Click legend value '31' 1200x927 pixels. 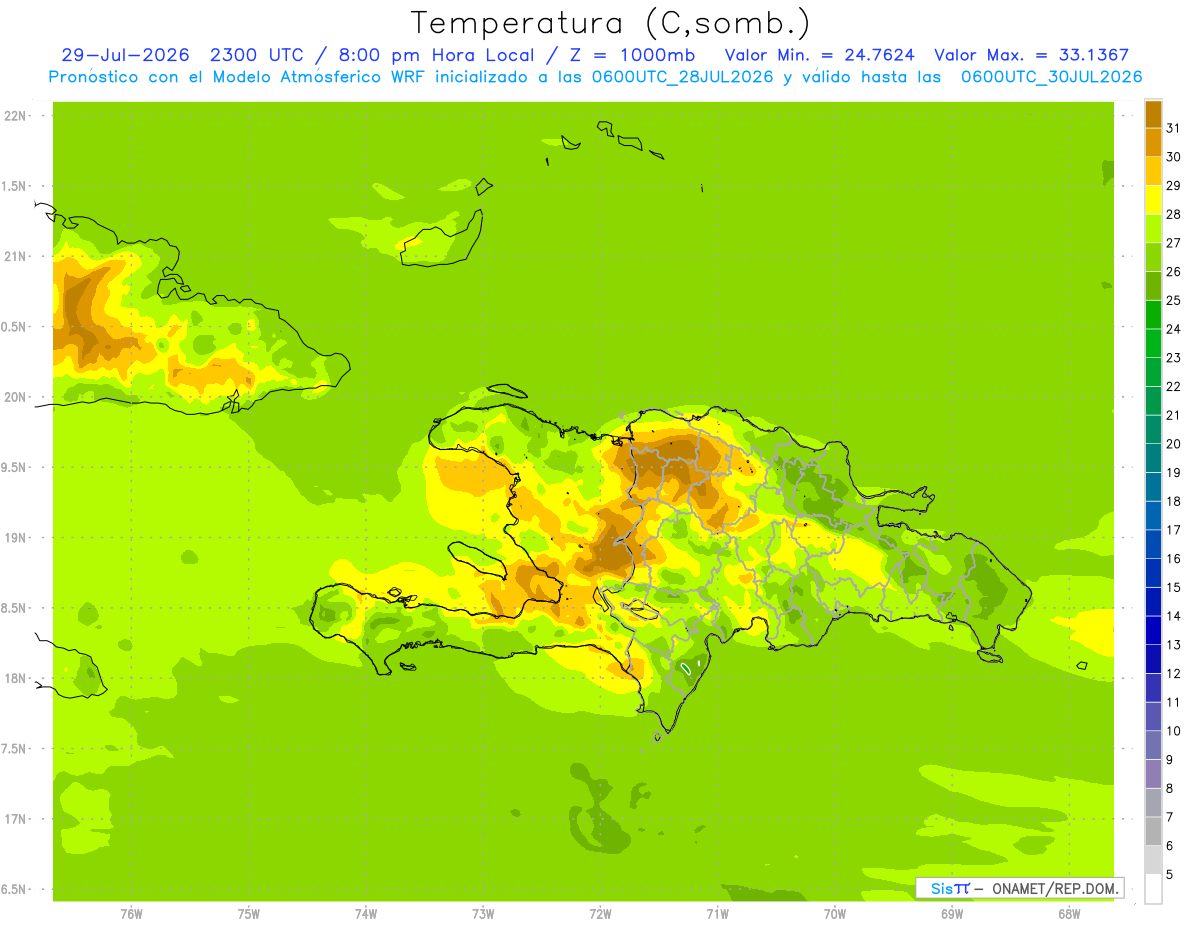[x=1174, y=127]
